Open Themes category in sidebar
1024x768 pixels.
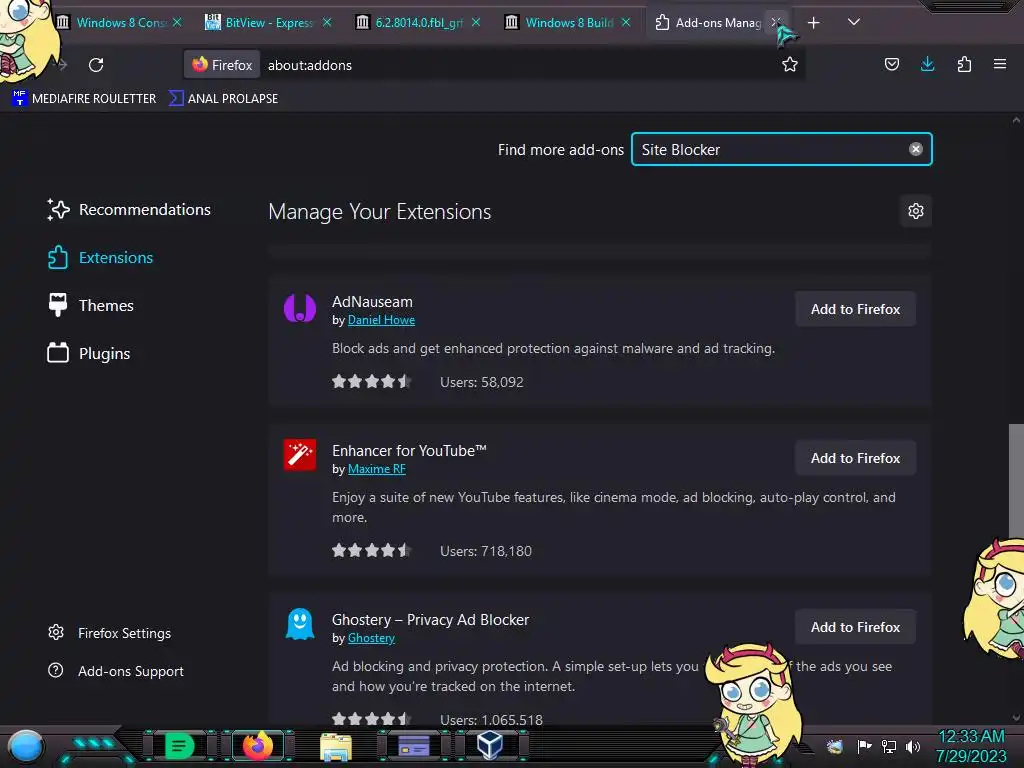(91, 306)
